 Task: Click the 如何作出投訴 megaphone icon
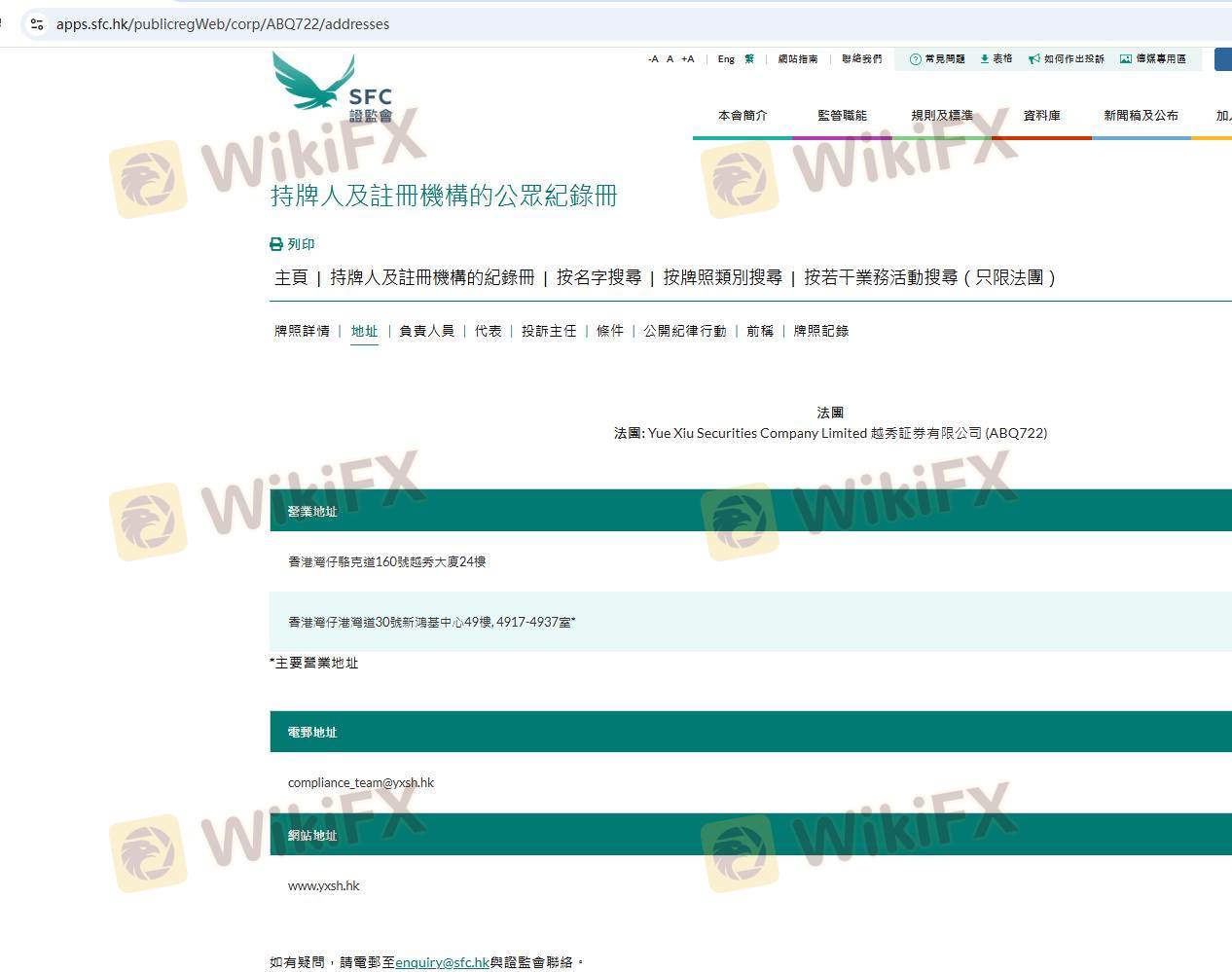coord(1034,59)
